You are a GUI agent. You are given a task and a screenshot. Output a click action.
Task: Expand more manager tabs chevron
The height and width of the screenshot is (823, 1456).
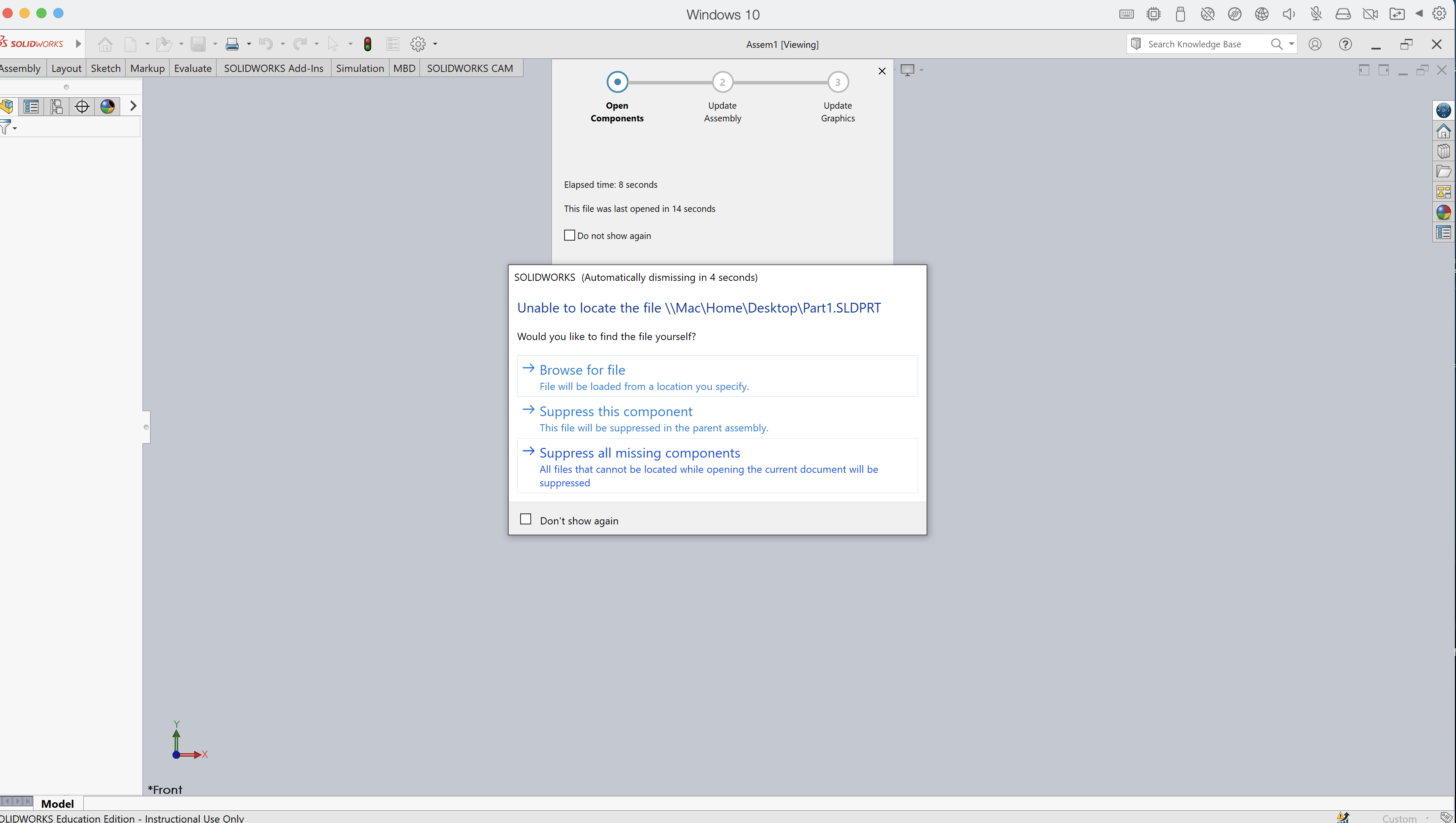tap(133, 106)
